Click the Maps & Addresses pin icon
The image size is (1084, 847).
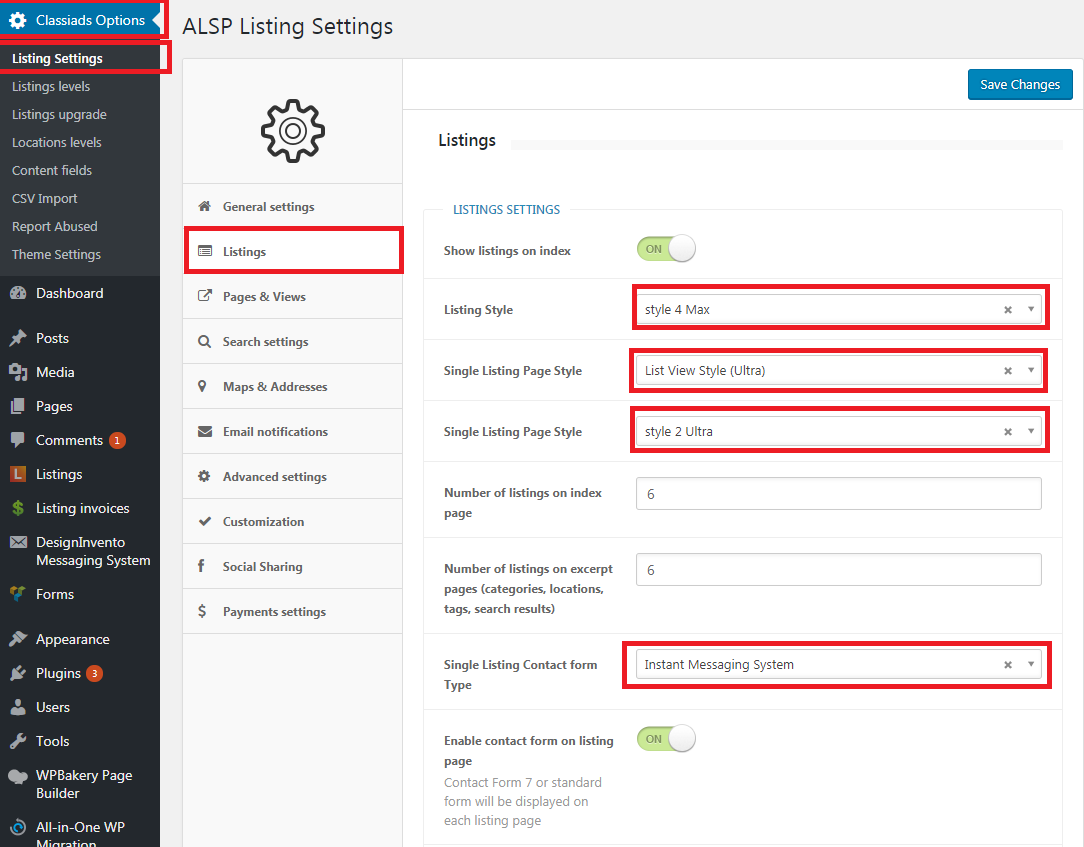pyautogui.click(x=202, y=386)
